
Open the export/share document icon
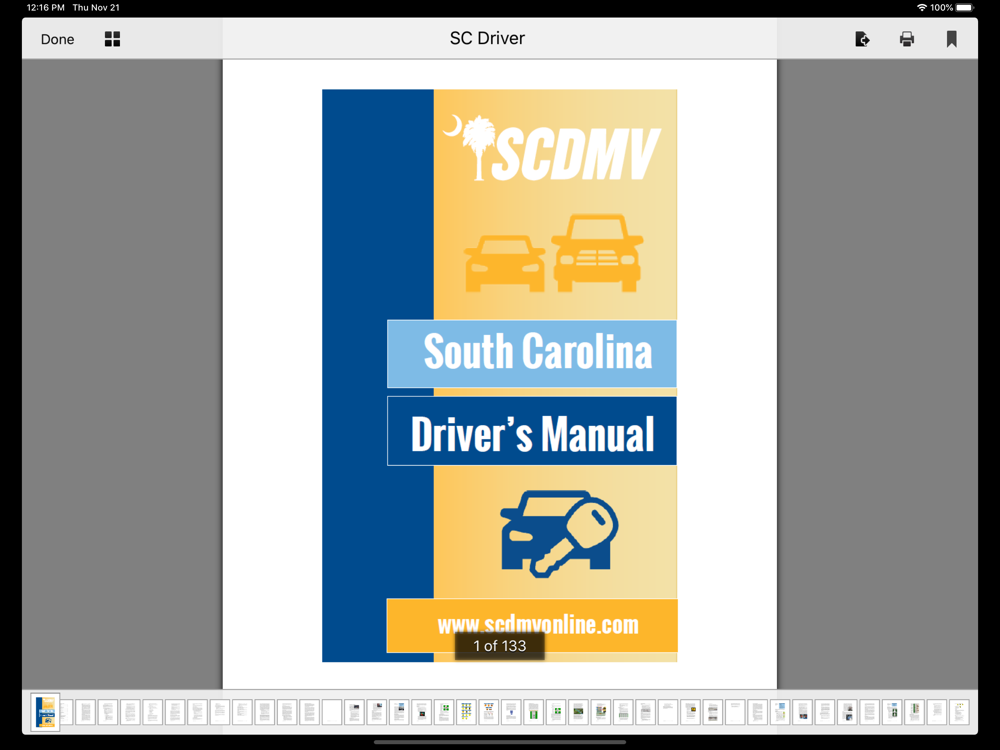(862, 40)
